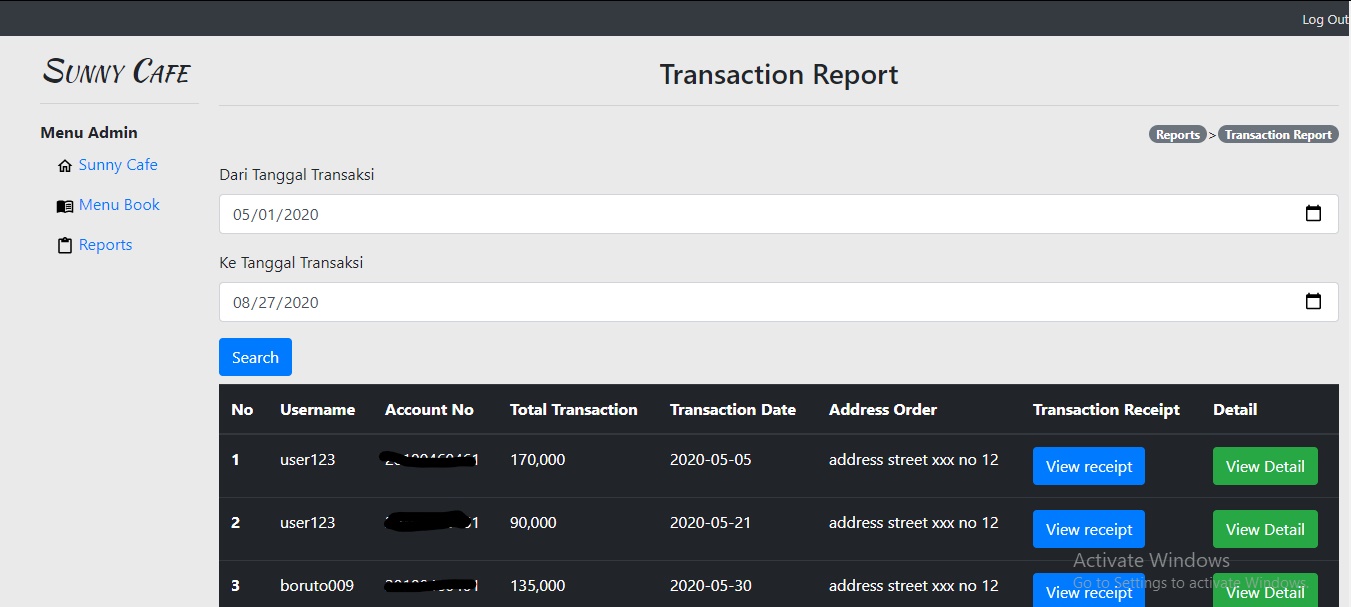
Task: Go to the Menu Book page
Action: [119, 205]
